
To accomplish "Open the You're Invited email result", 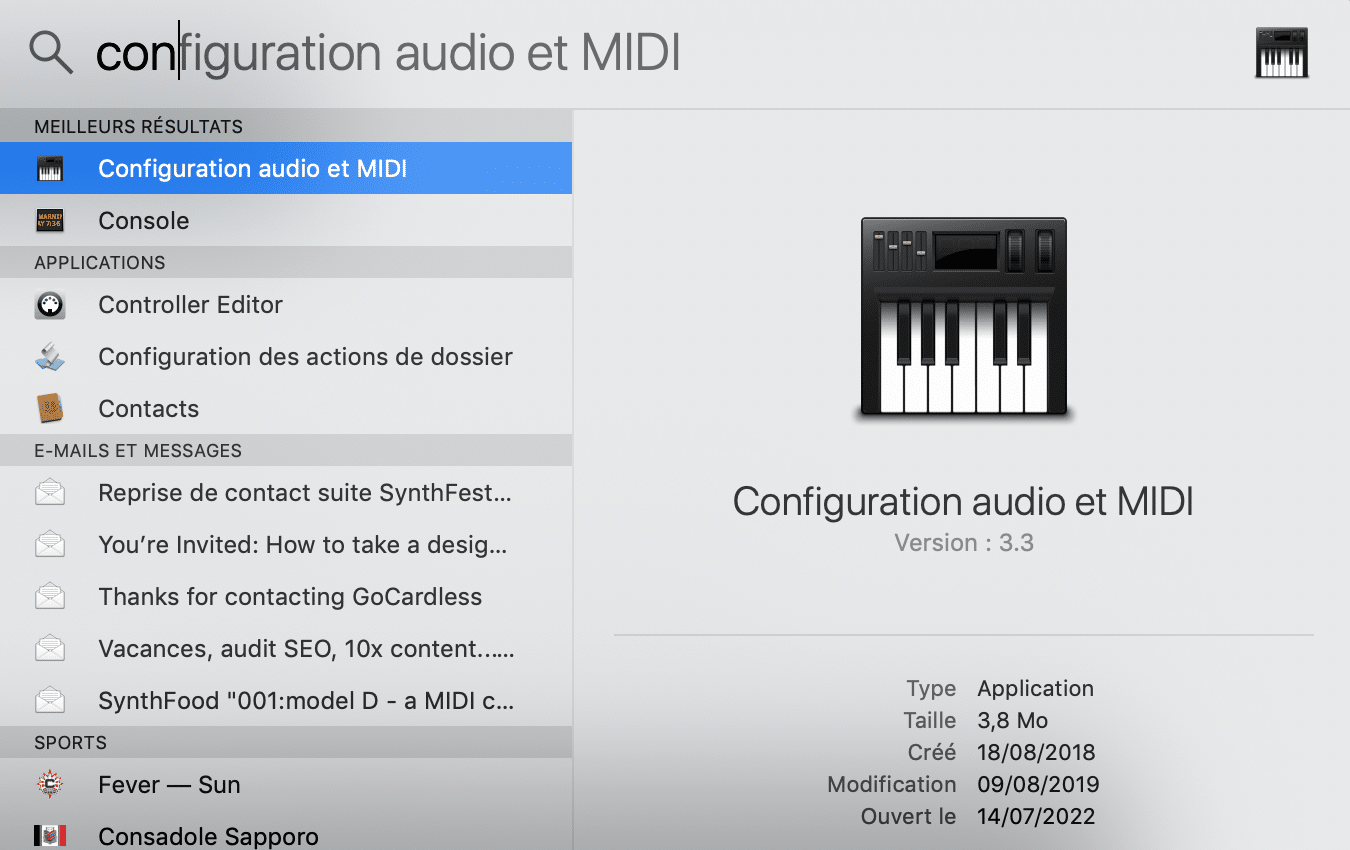I will click(x=286, y=544).
